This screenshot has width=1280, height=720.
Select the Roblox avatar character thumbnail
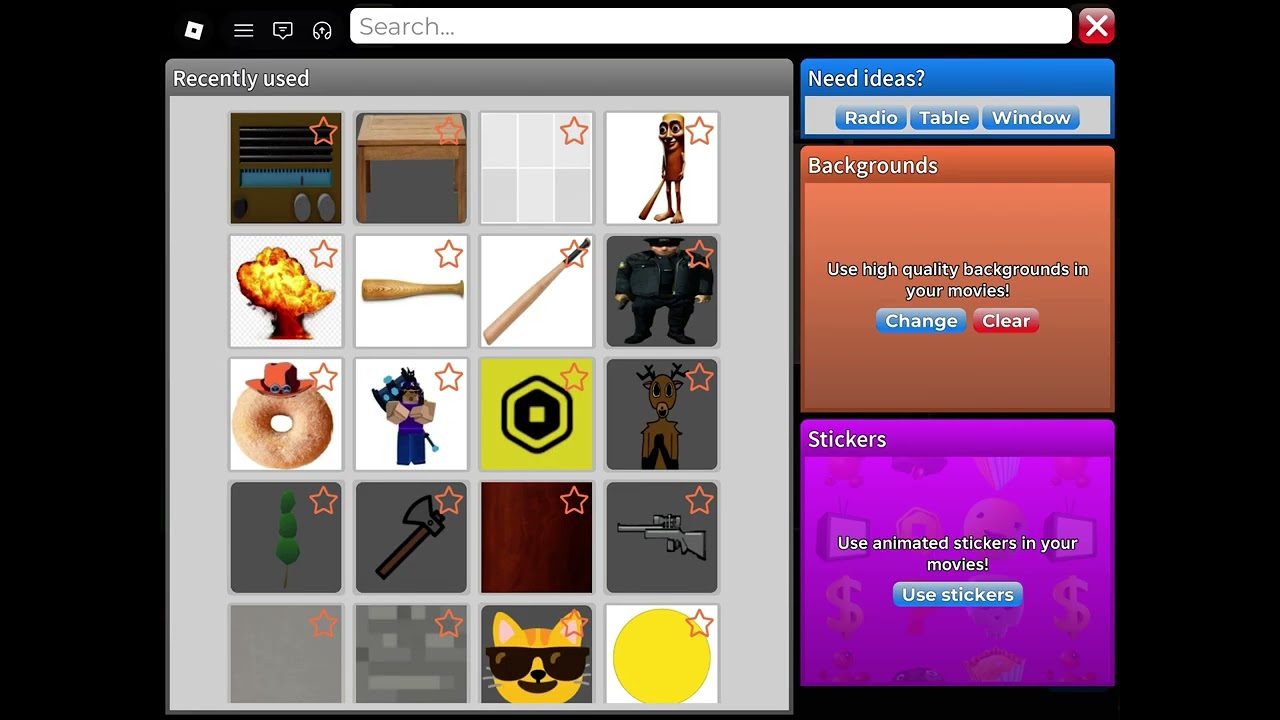click(x=411, y=414)
